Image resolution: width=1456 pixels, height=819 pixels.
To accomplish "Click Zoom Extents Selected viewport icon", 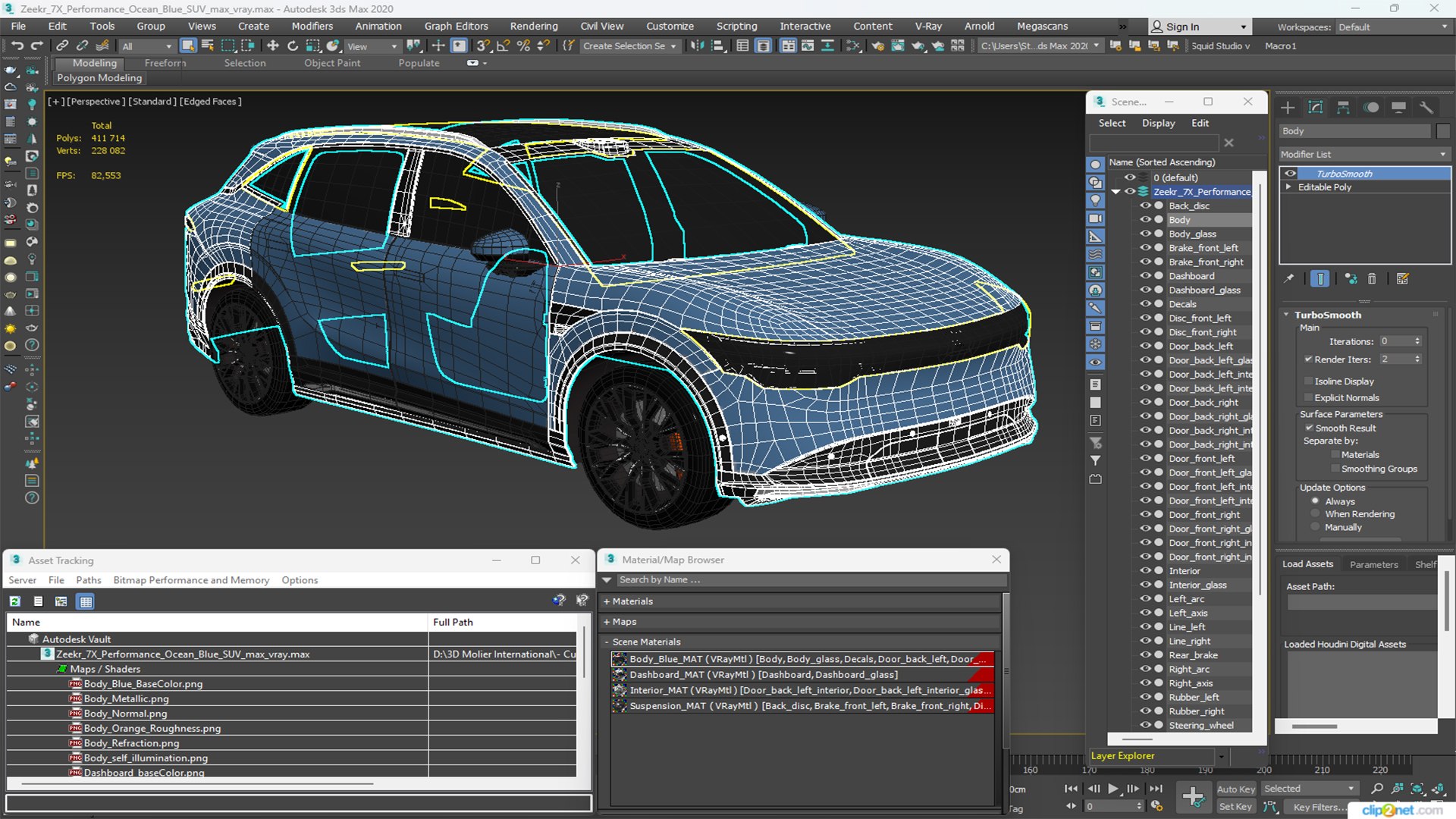I will [1417, 789].
